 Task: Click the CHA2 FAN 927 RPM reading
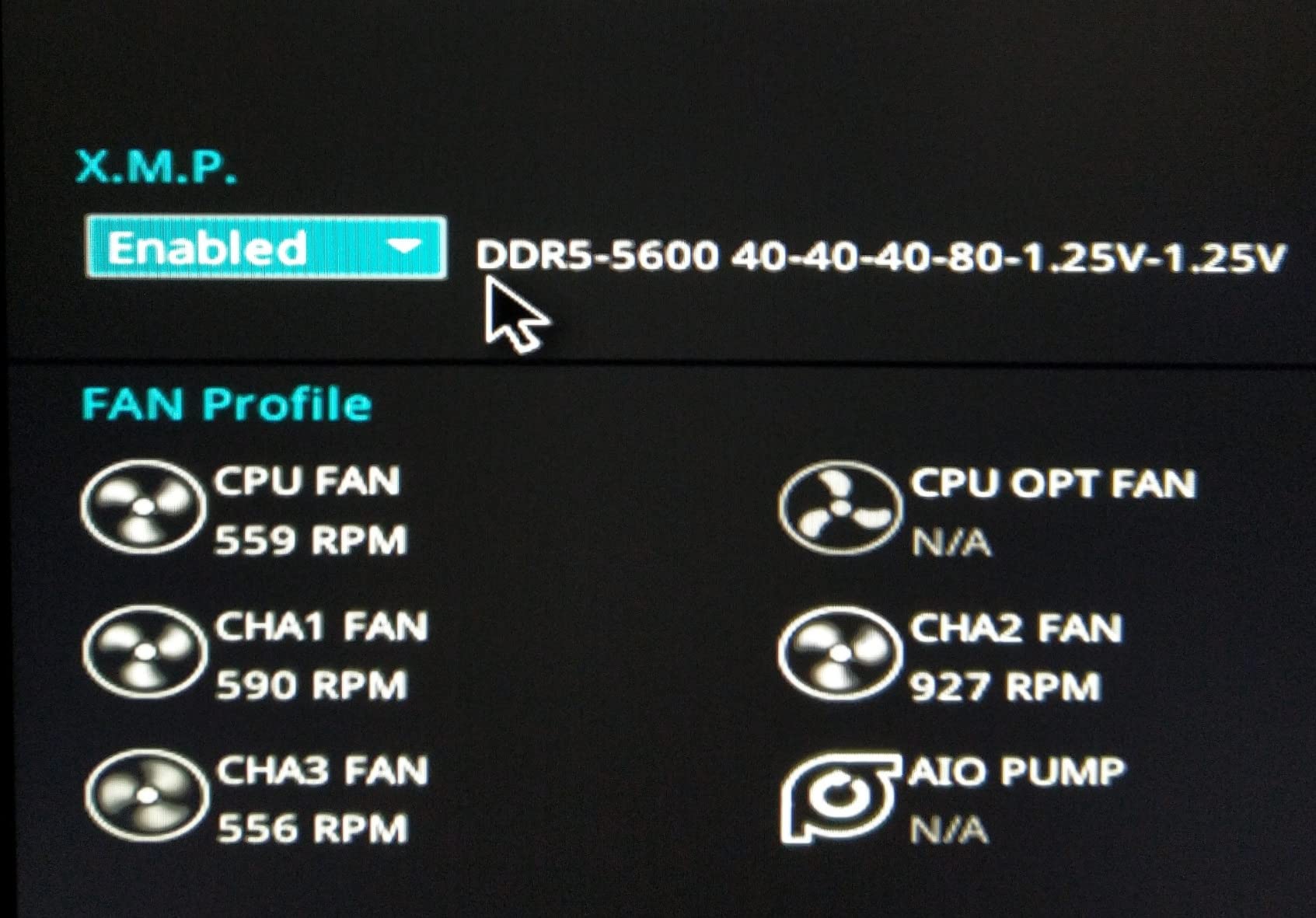point(1005,686)
